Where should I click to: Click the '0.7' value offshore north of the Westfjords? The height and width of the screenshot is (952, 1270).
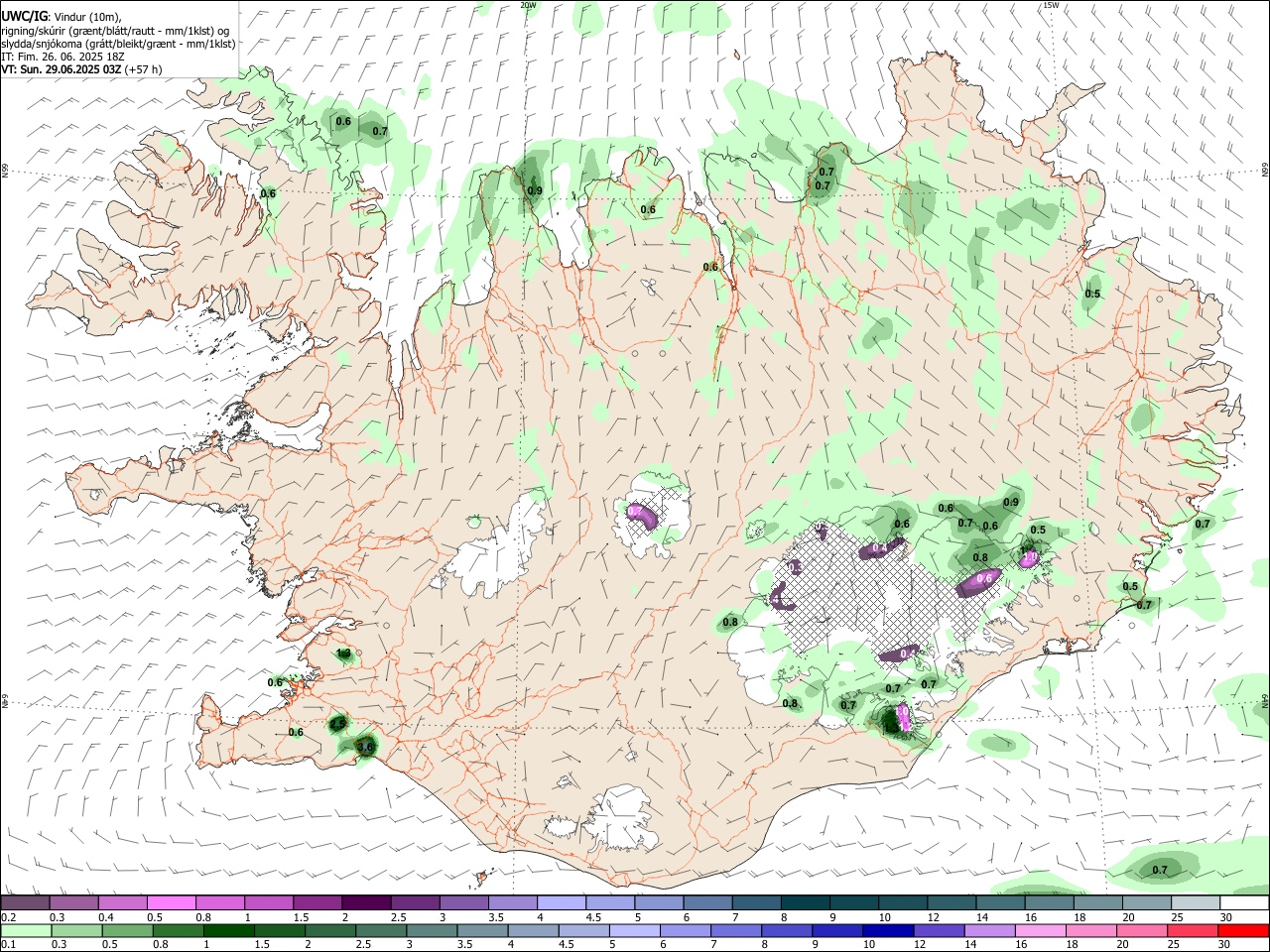379,131
